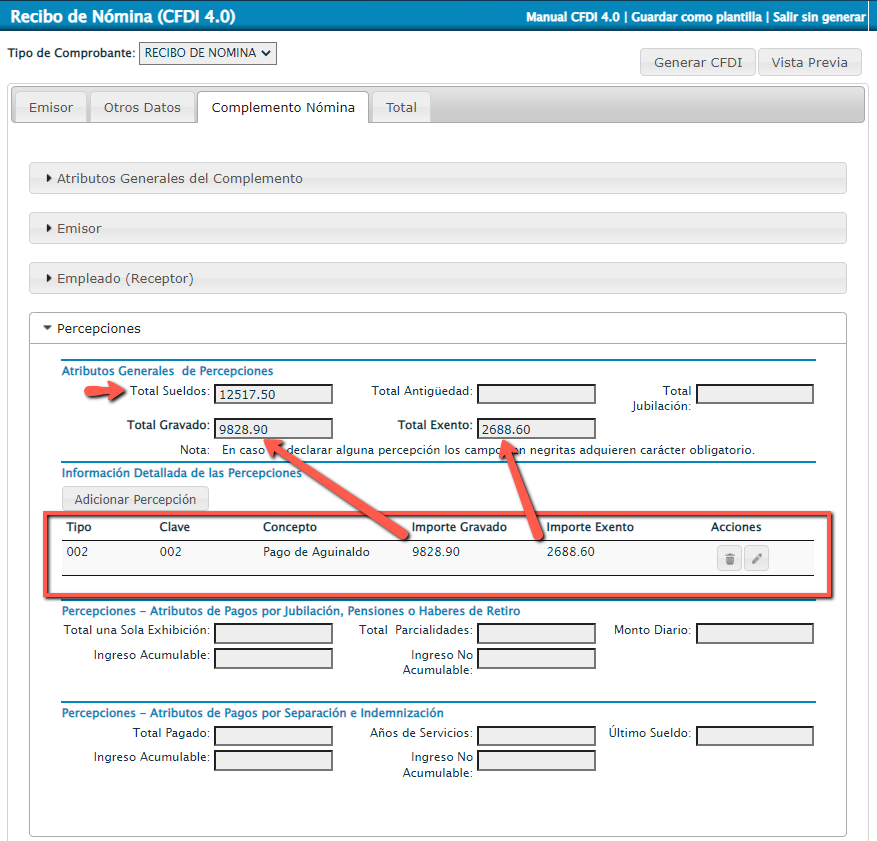Screen dimensions: 877x841
Task: Click the Total Antigüedad input field
Action: [536, 394]
